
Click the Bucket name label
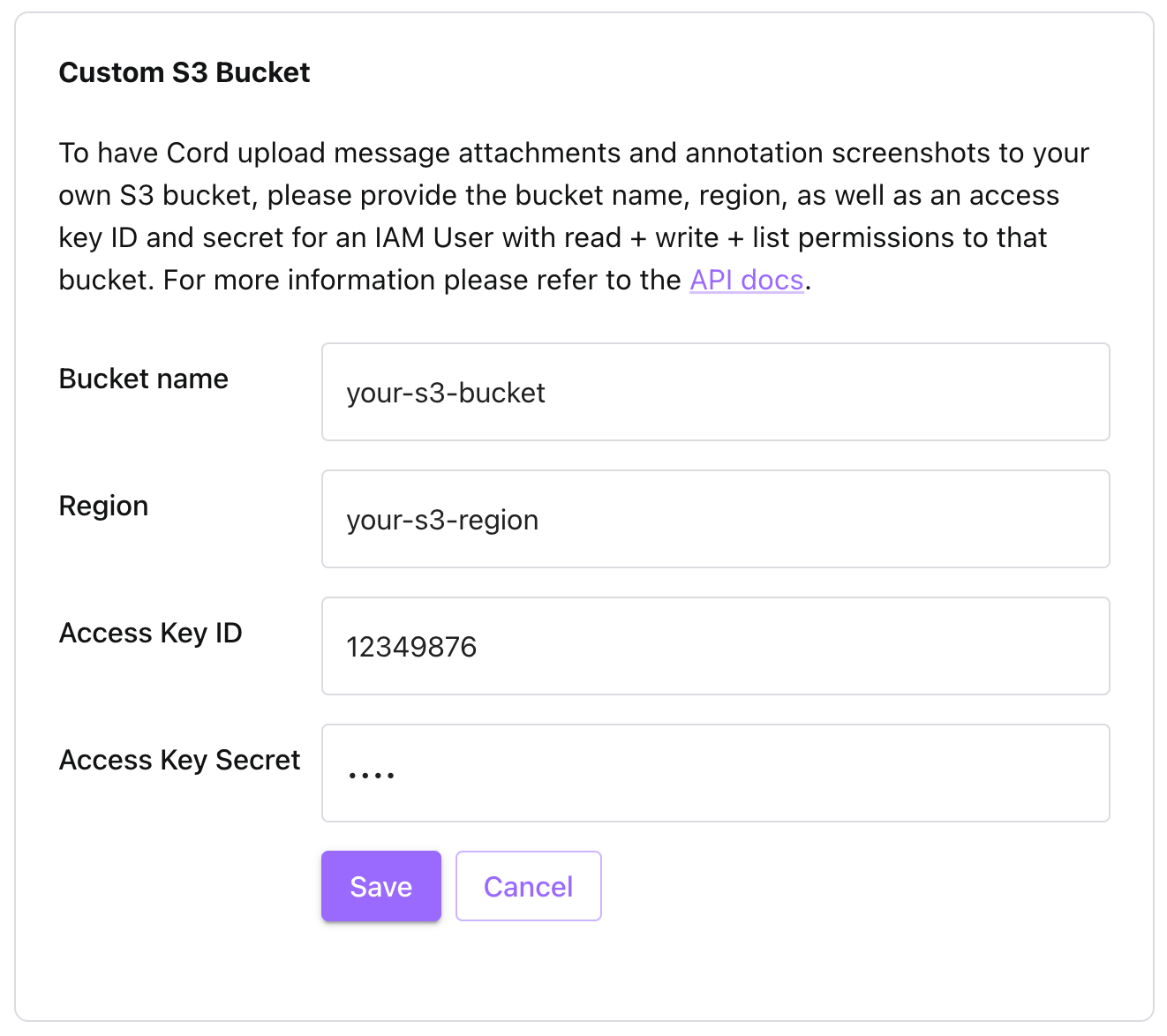coord(143,379)
